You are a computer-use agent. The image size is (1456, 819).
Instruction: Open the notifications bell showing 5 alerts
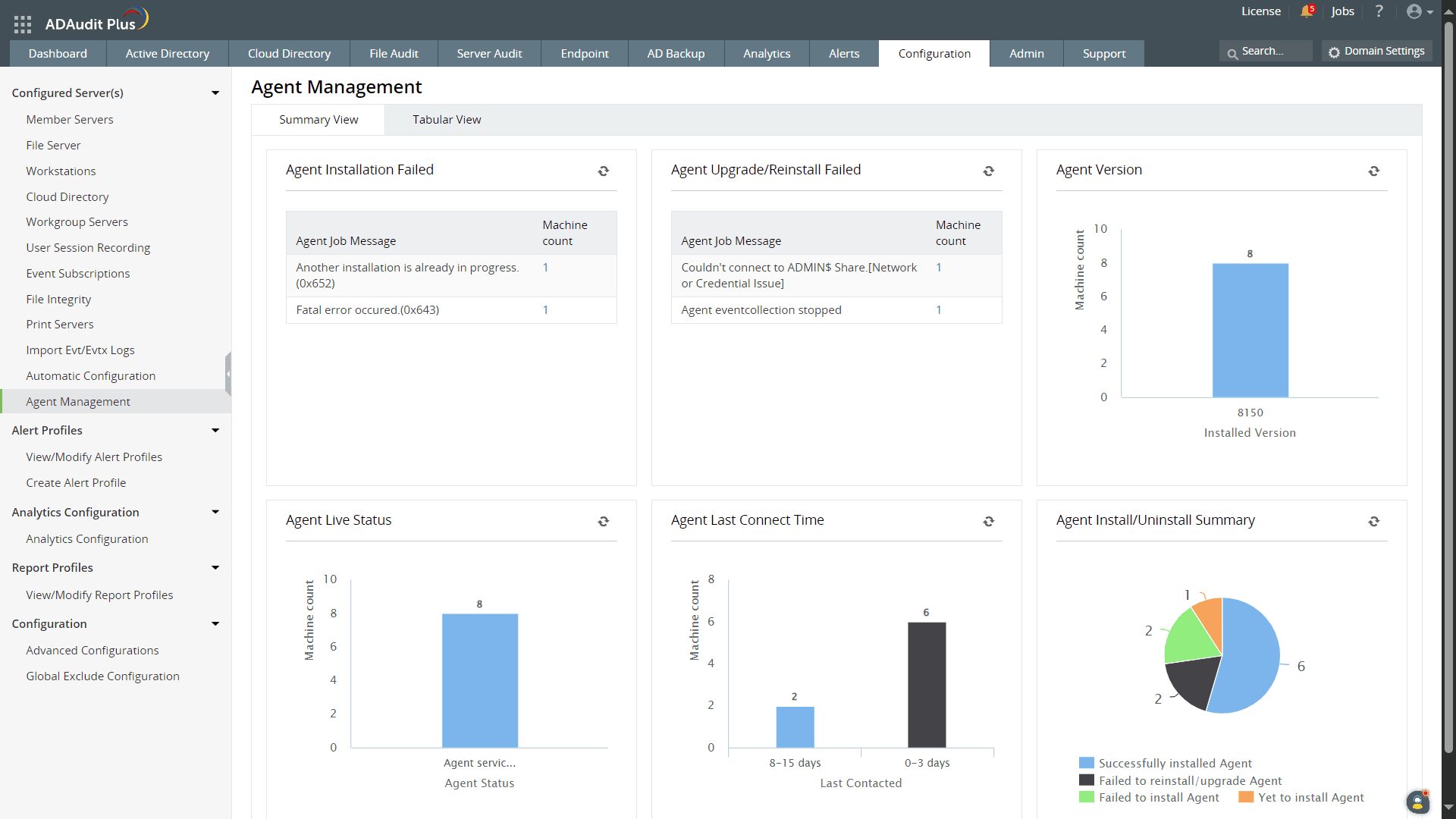(1306, 11)
